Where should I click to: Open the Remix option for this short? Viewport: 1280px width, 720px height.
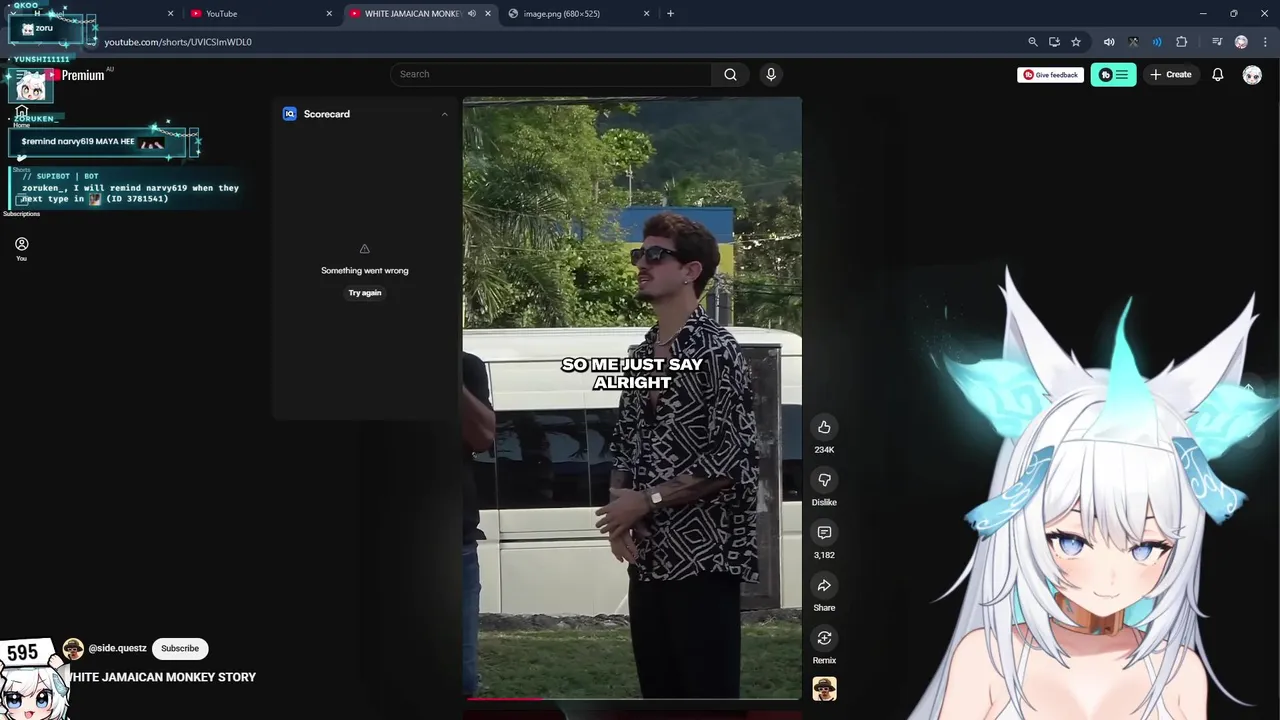click(x=824, y=638)
